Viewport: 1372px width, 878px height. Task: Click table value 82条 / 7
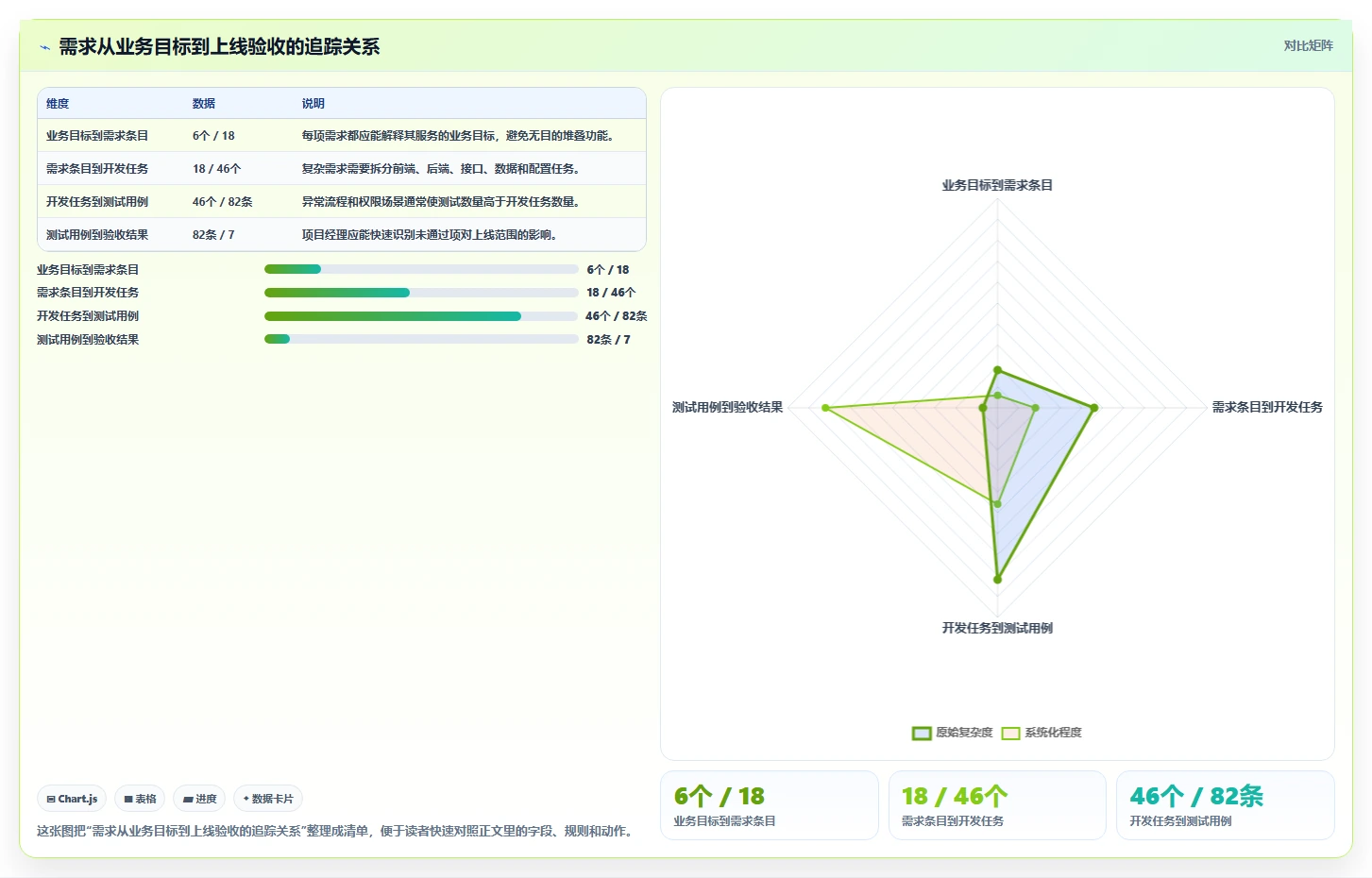pos(213,235)
